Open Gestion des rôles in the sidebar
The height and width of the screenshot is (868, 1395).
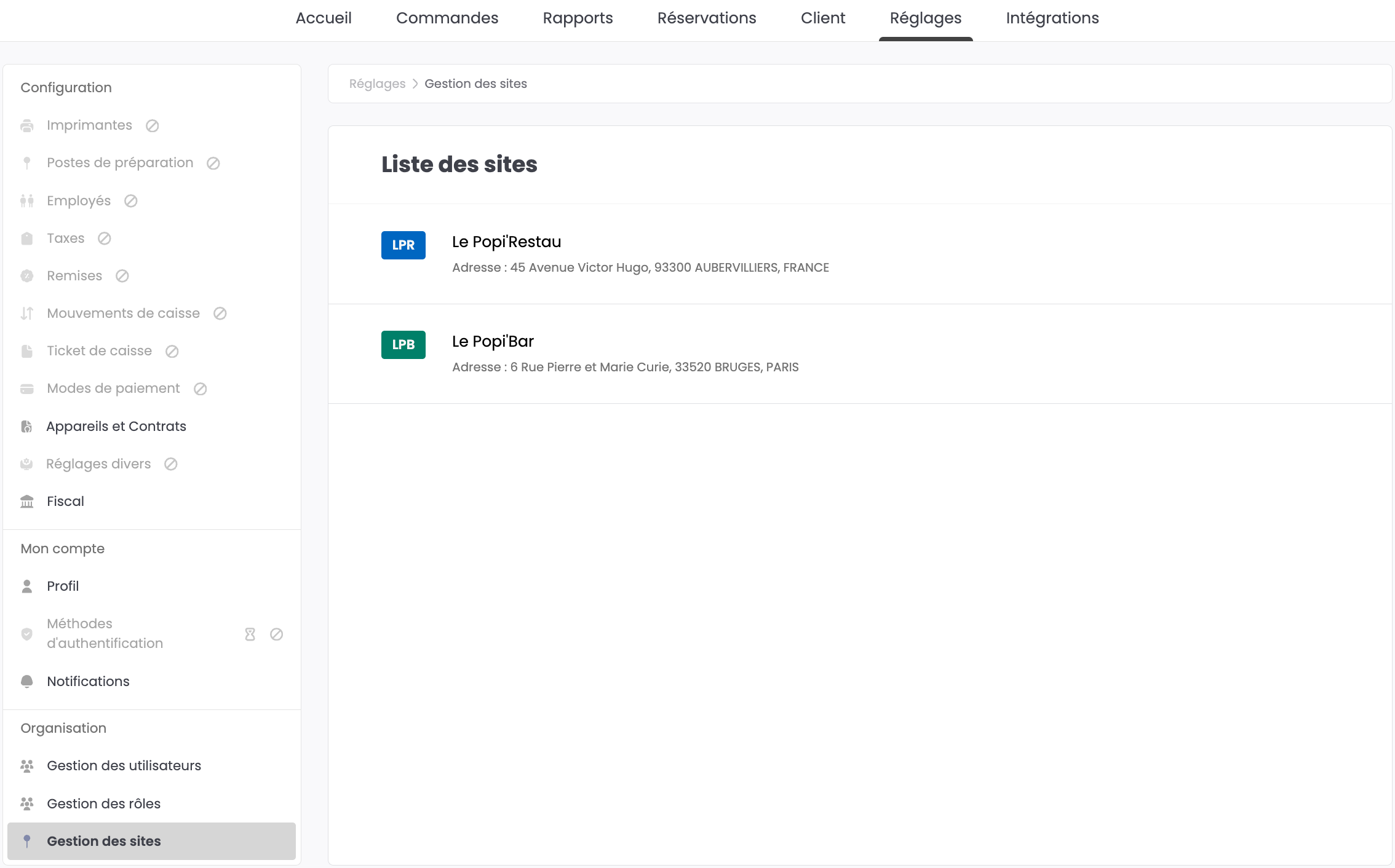coord(103,803)
